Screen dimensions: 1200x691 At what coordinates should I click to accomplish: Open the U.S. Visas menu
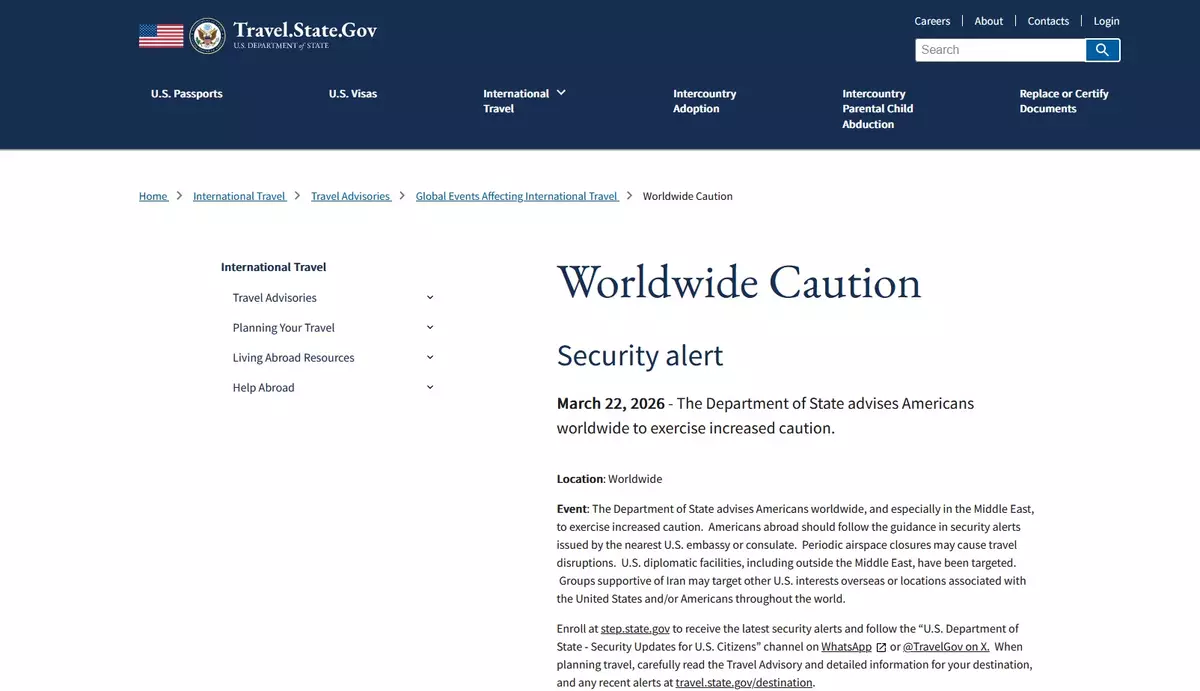(x=353, y=94)
